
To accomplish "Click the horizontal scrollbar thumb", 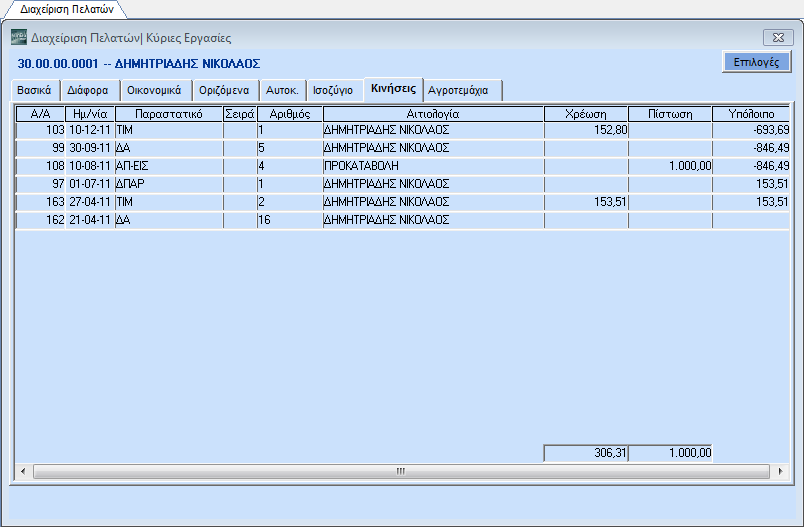I will click(401, 471).
